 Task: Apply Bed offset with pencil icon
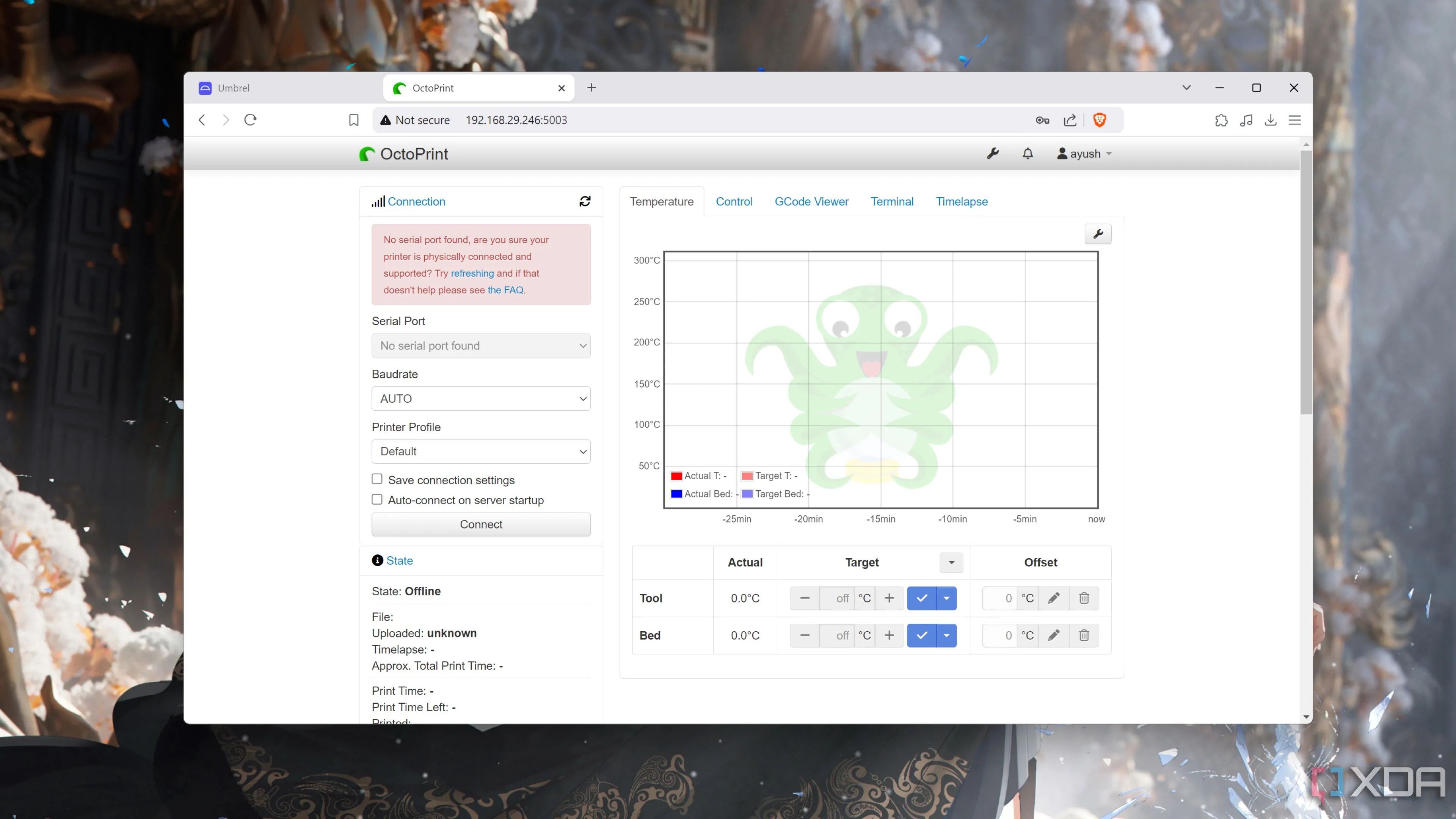[1054, 635]
